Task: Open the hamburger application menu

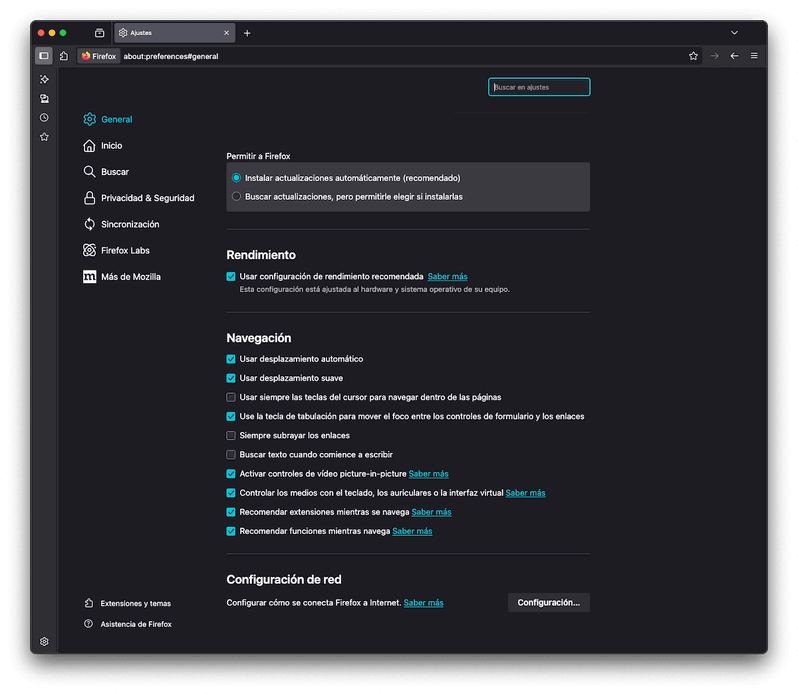Action: click(x=754, y=56)
